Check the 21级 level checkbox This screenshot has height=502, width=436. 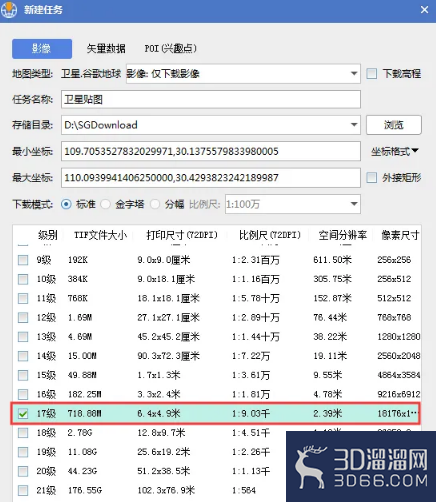click(x=23, y=491)
